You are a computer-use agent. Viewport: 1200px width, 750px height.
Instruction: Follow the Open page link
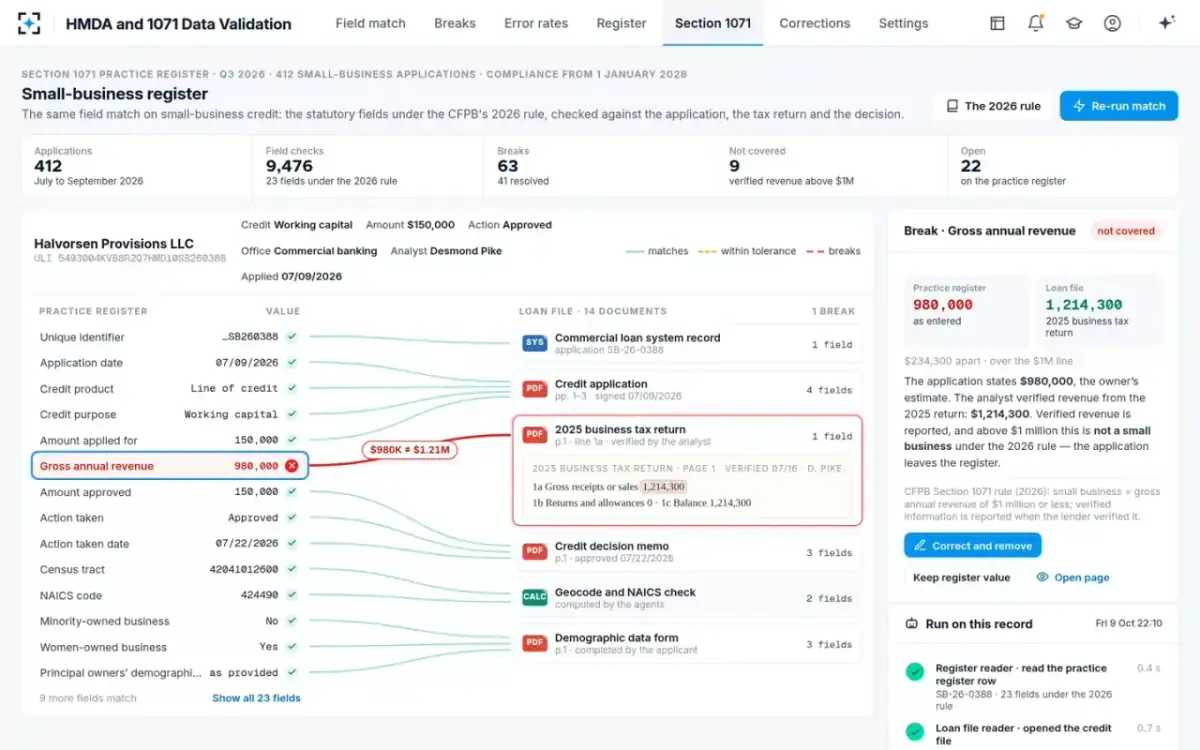point(1073,578)
